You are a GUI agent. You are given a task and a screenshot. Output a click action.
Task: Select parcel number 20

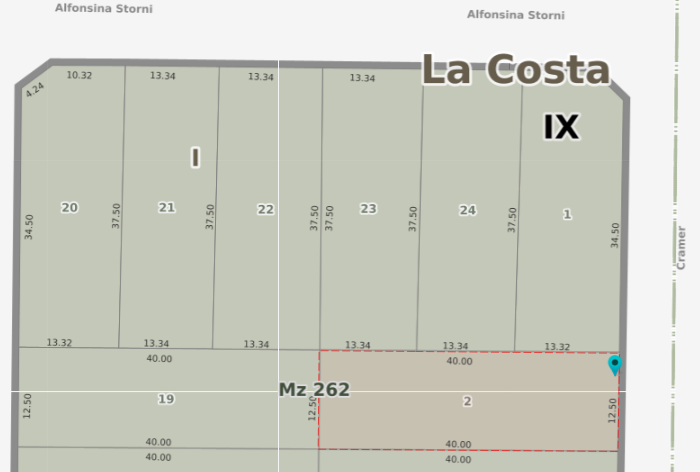pos(69,207)
